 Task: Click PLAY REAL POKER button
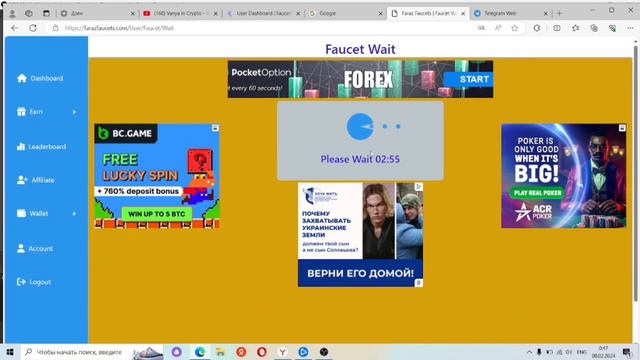(x=538, y=193)
